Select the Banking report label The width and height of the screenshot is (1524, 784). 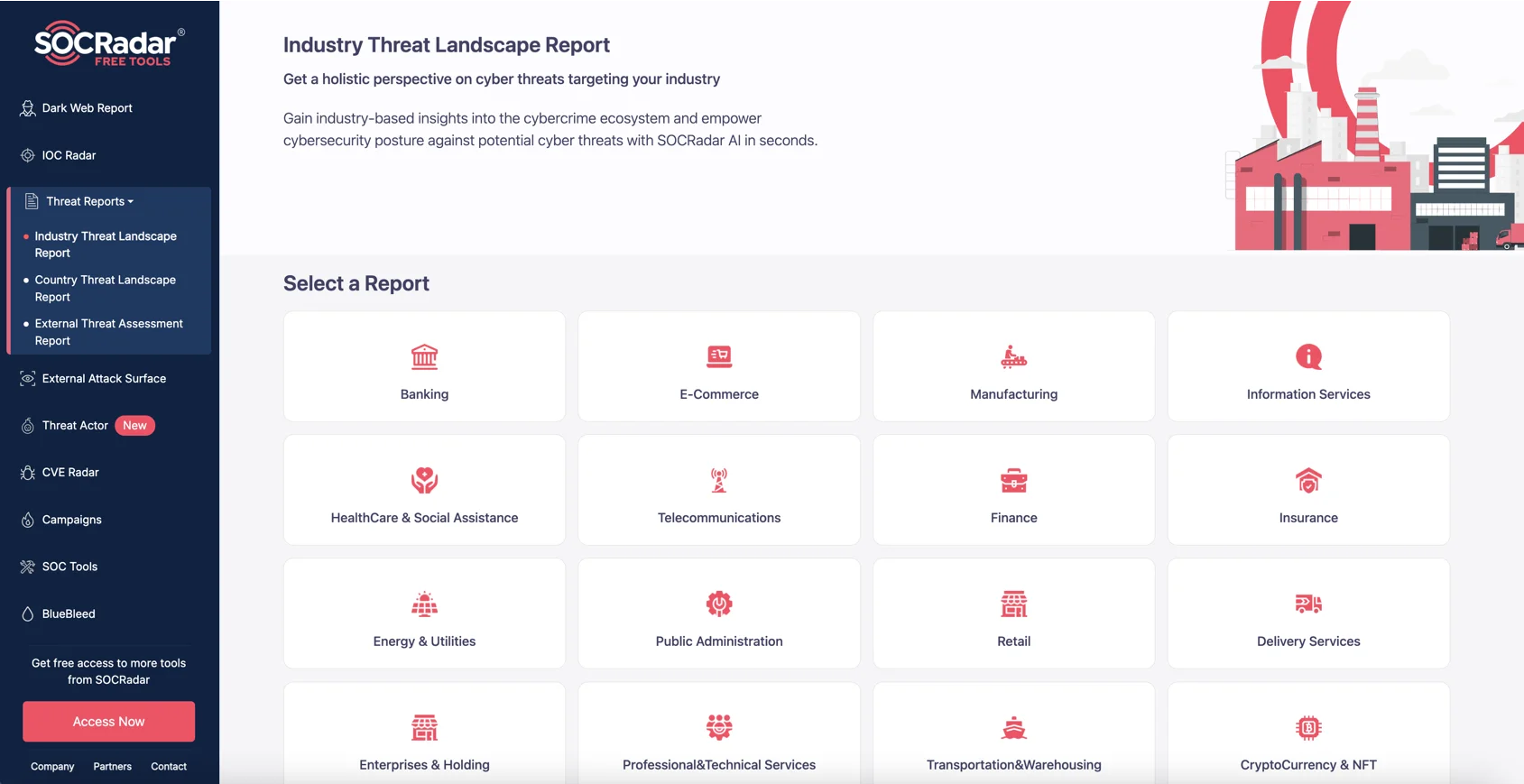(x=424, y=394)
